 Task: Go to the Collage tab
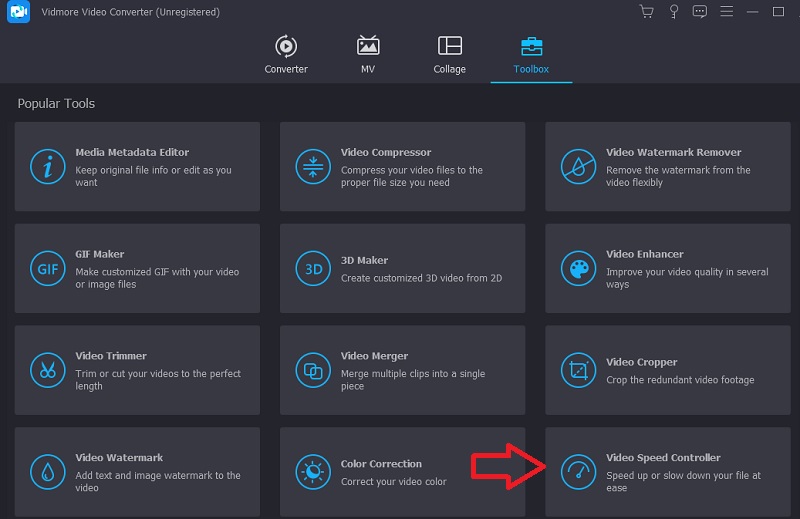[x=450, y=55]
